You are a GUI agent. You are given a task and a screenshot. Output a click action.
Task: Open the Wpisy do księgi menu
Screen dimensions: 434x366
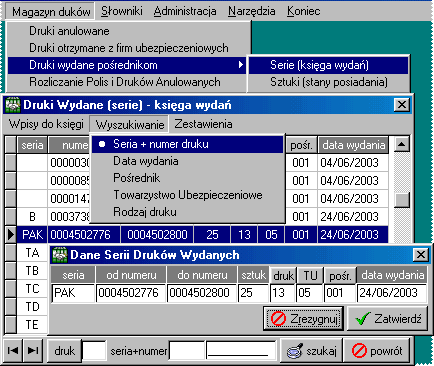[46, 124]
